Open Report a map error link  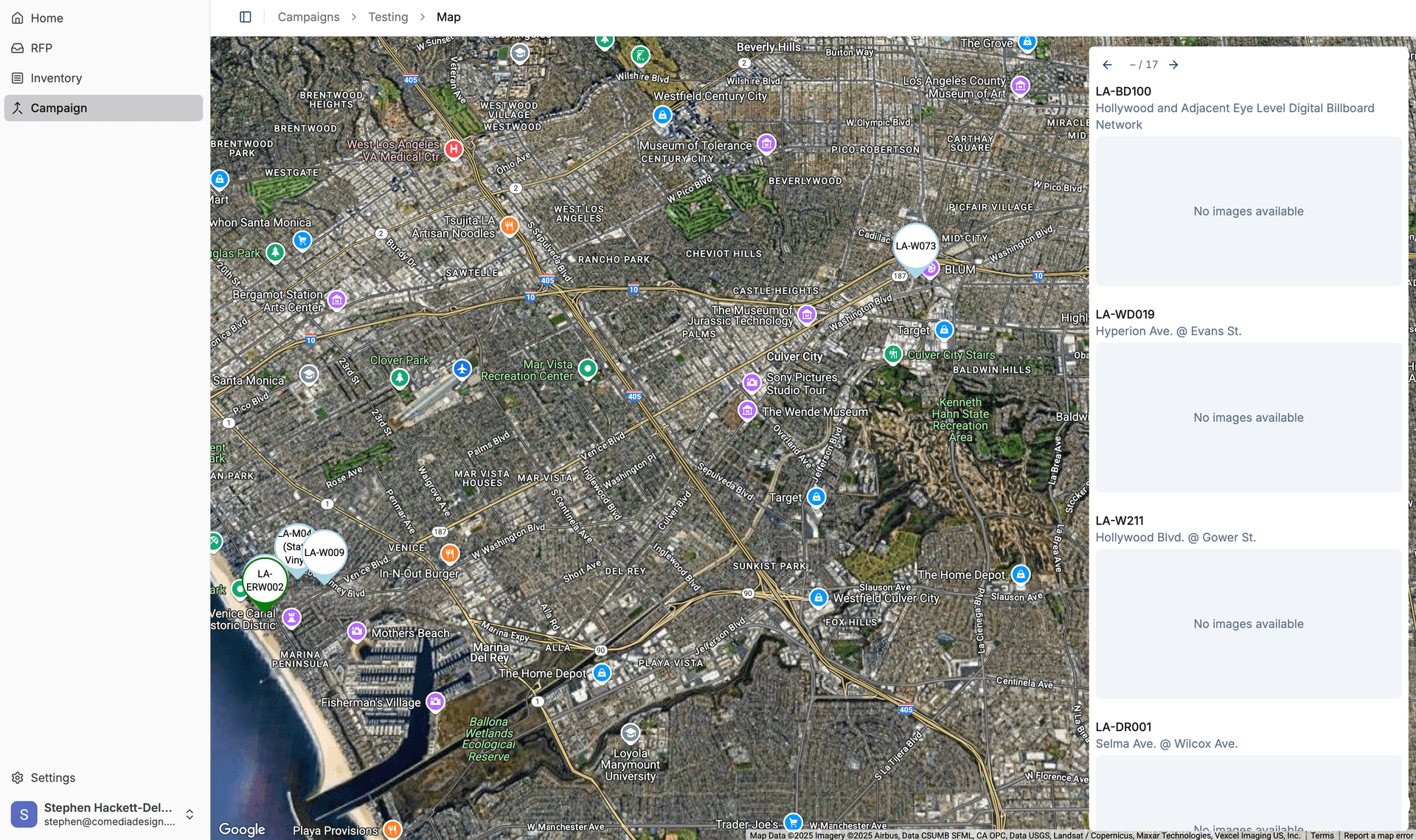point(1377,836)
